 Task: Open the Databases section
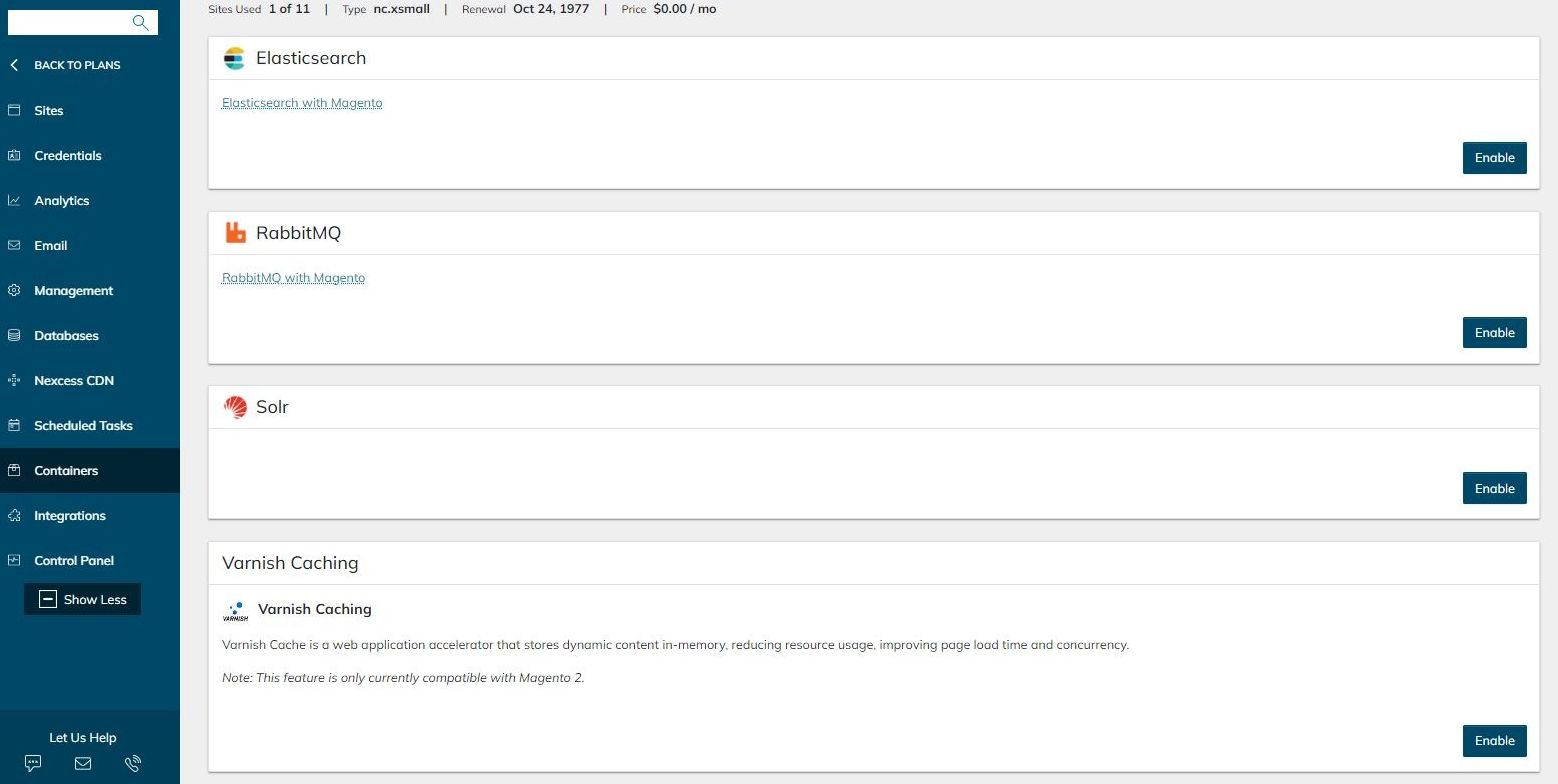pyautogui.click(x=90, y=335)
